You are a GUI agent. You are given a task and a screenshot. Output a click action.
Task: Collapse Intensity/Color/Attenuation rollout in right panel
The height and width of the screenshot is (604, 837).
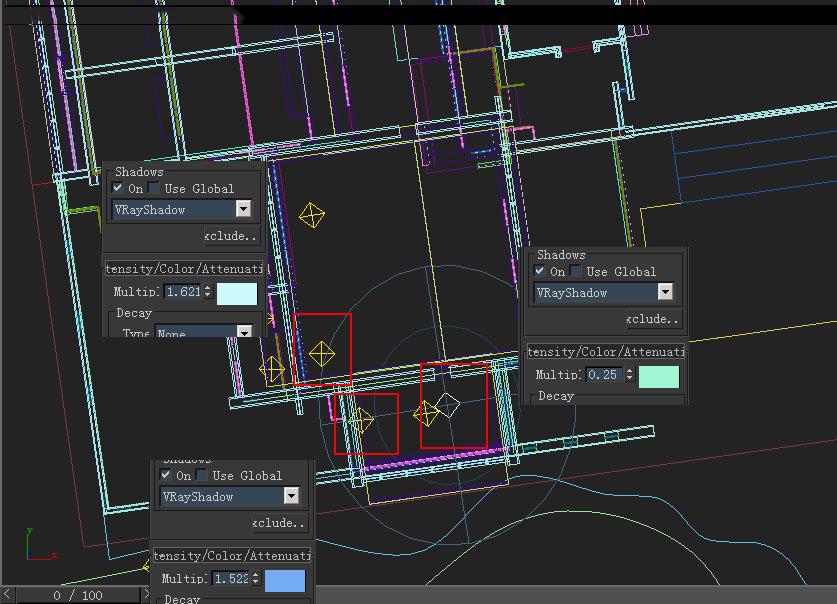point(606,352)
